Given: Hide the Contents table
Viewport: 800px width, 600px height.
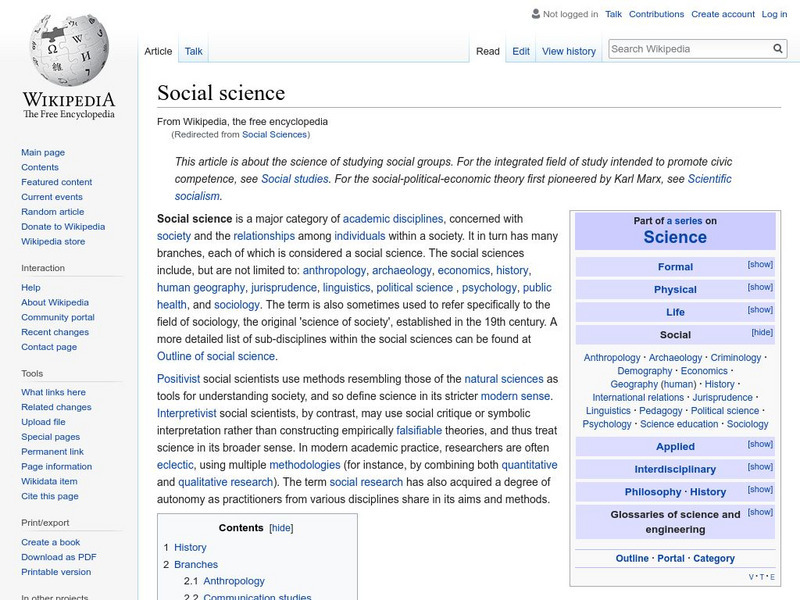Looking at the screenshot, I should 282,527.
